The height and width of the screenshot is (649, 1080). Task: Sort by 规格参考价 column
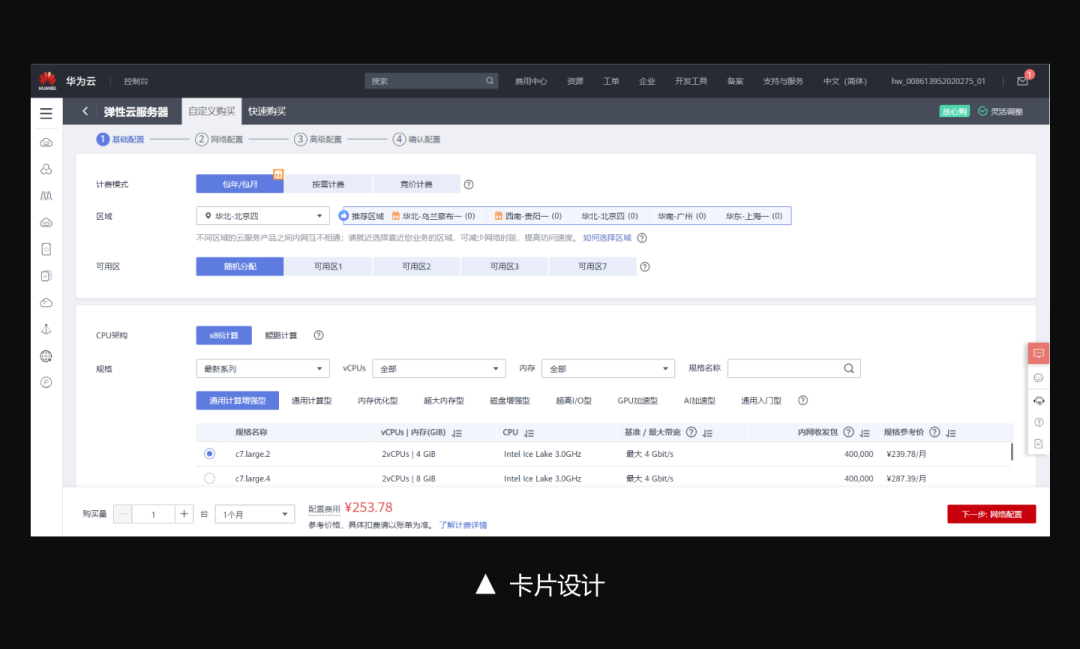click(x=951, y=433)
